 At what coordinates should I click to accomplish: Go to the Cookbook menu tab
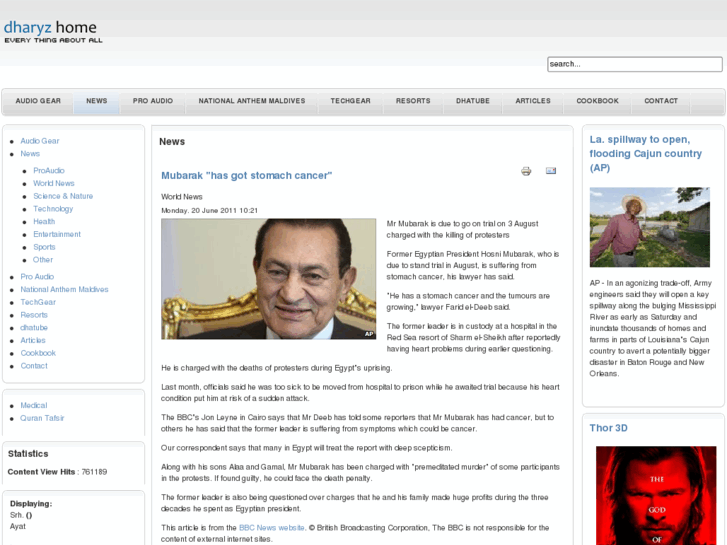coord(597,101)
